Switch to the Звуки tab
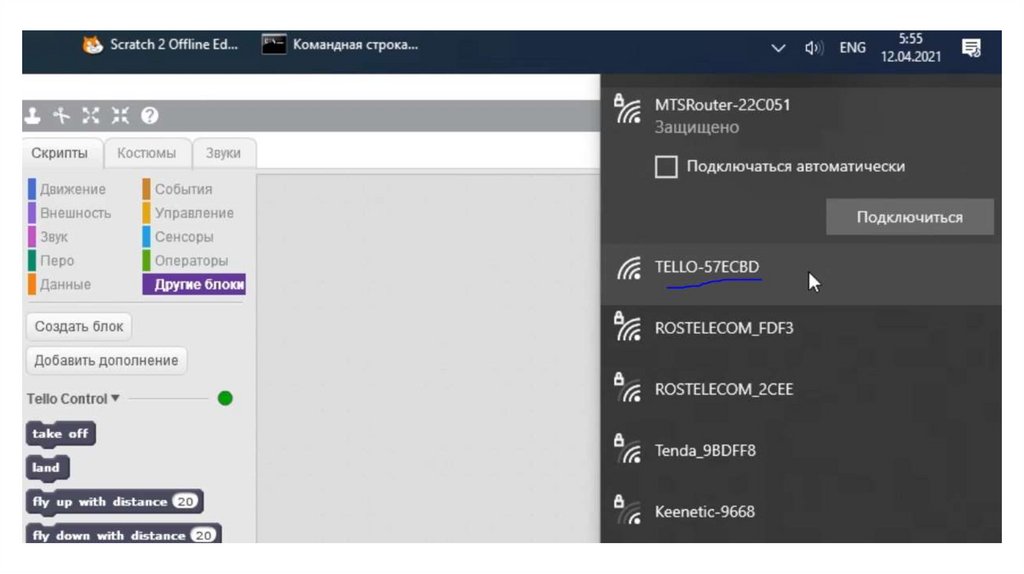The width and height of the screenshot is (1024, 574). (x=223, y=153)
